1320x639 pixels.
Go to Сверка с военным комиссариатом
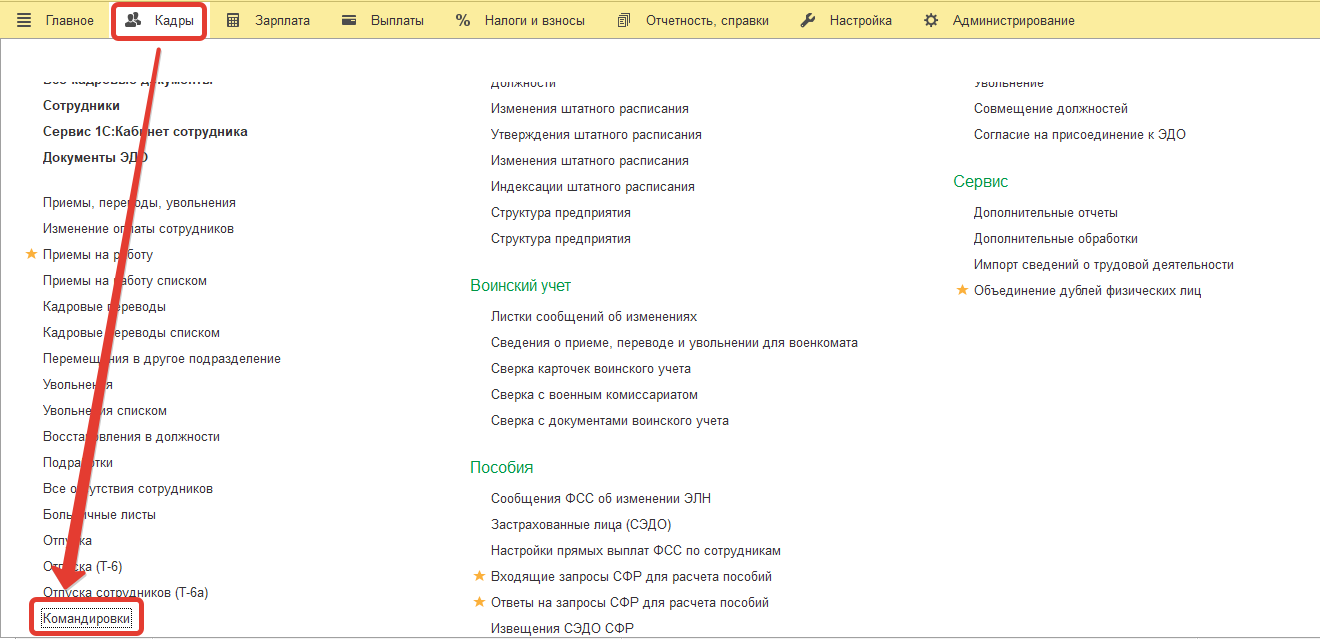click(594, 395)
